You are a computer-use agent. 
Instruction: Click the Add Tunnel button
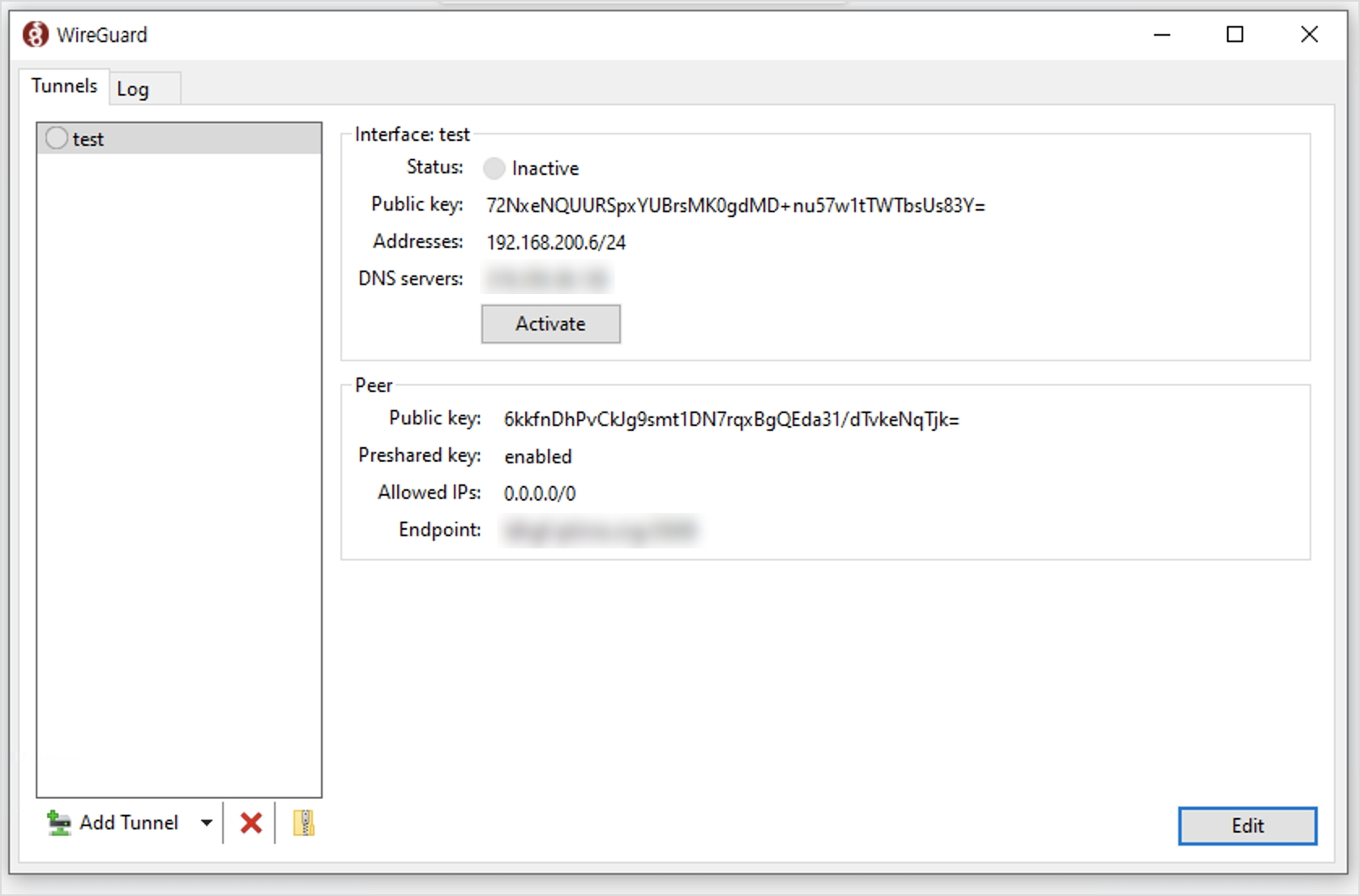coord(113,823)
